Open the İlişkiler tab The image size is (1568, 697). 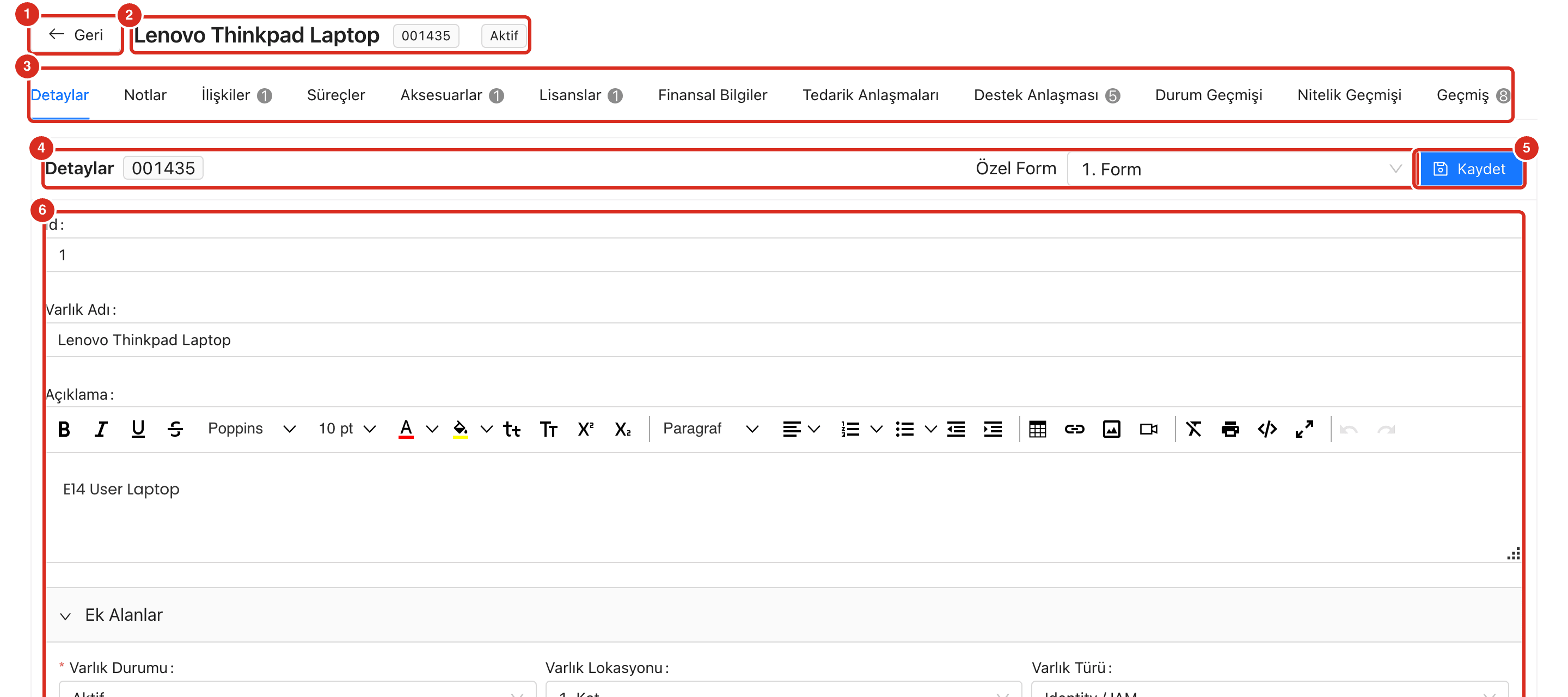pos(236,96)
